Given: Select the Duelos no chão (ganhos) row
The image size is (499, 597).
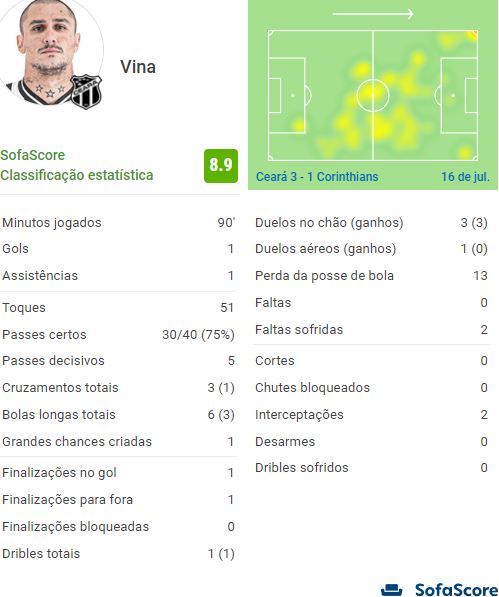Looking at the screenshot, I should (371, 222).
